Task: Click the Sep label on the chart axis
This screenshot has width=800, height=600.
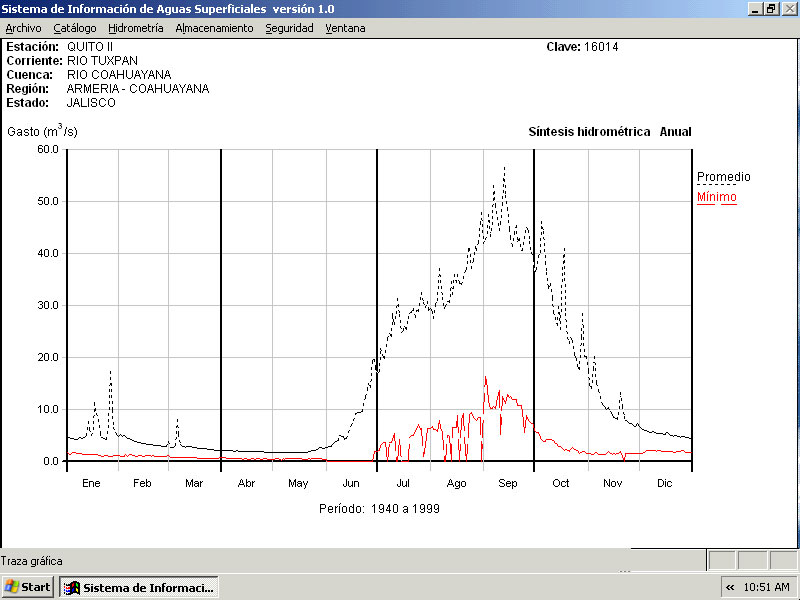Action: tap(508, 483)
